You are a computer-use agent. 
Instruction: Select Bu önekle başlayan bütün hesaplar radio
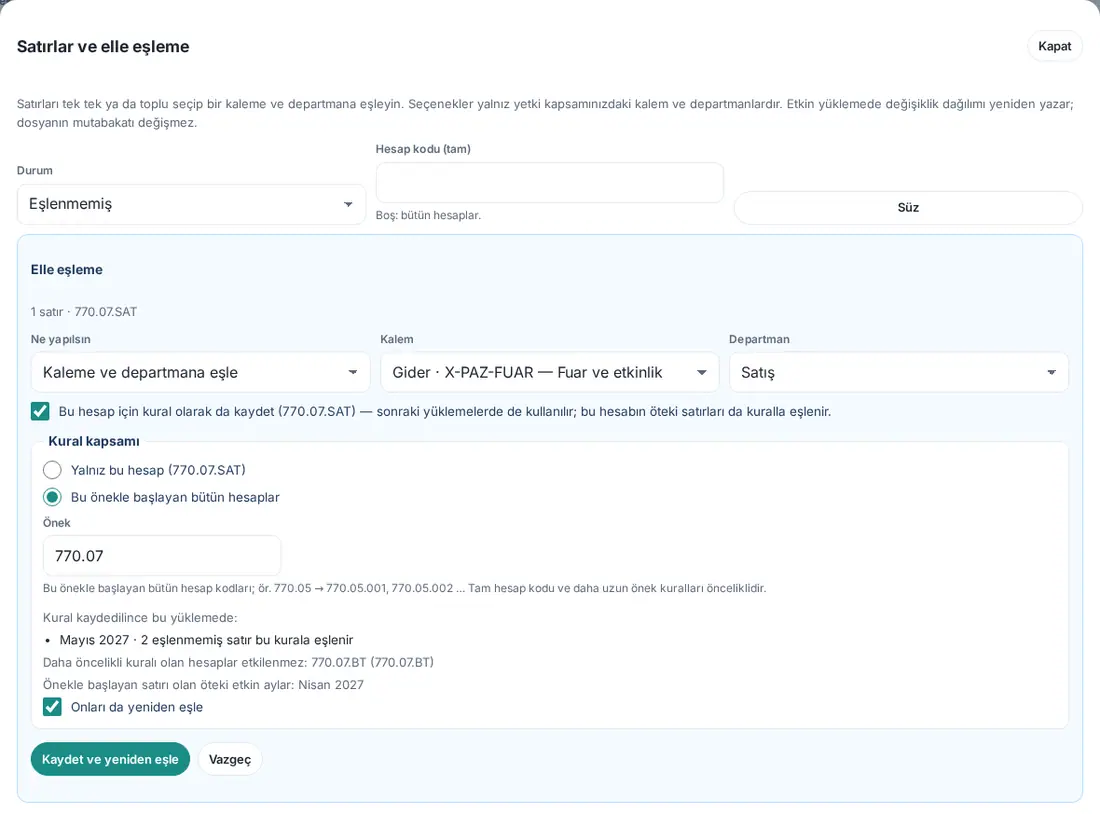coord(52,498)
